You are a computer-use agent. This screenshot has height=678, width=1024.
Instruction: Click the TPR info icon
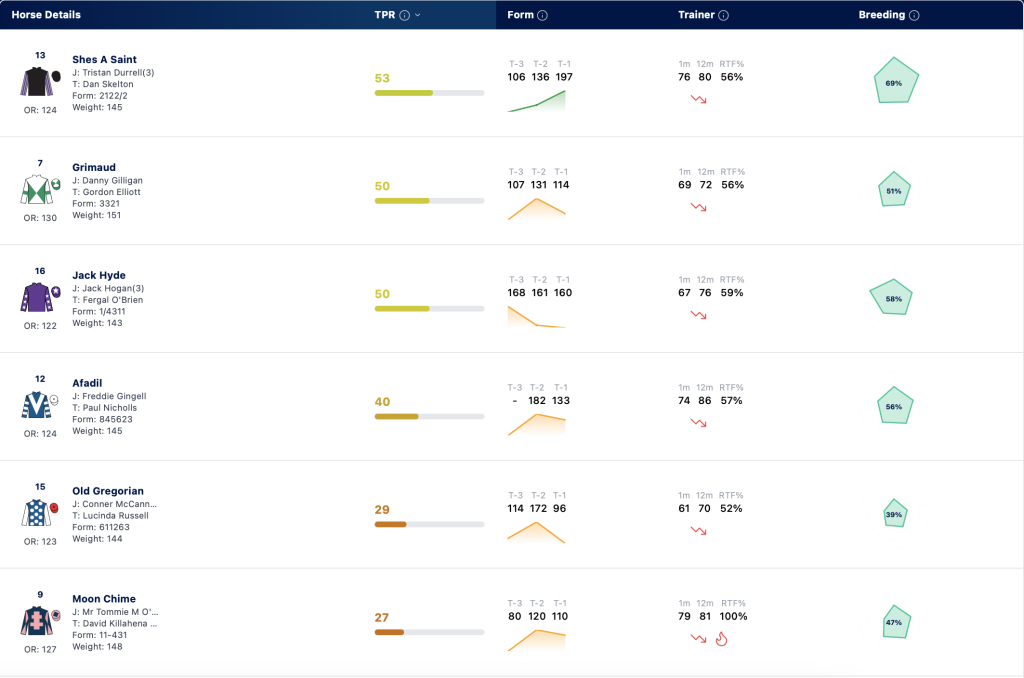[x=404, y=15]
